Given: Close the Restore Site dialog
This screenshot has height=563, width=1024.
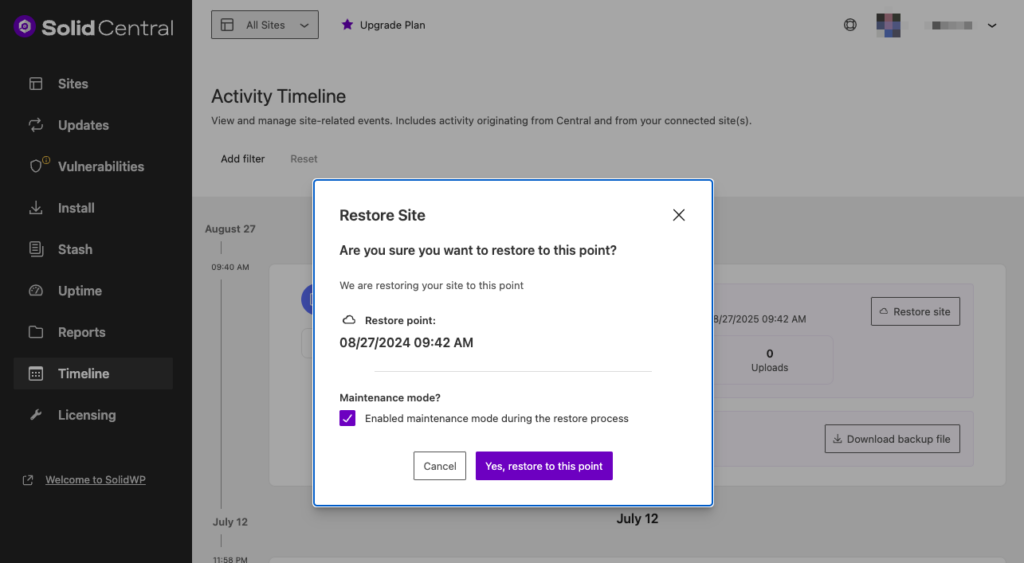Looking at the screenshot, I should 679,215.
